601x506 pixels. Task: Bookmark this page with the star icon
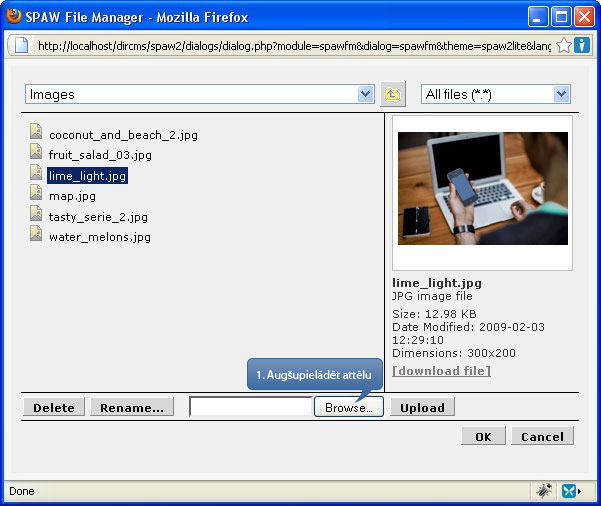click(x=563, y=46)
